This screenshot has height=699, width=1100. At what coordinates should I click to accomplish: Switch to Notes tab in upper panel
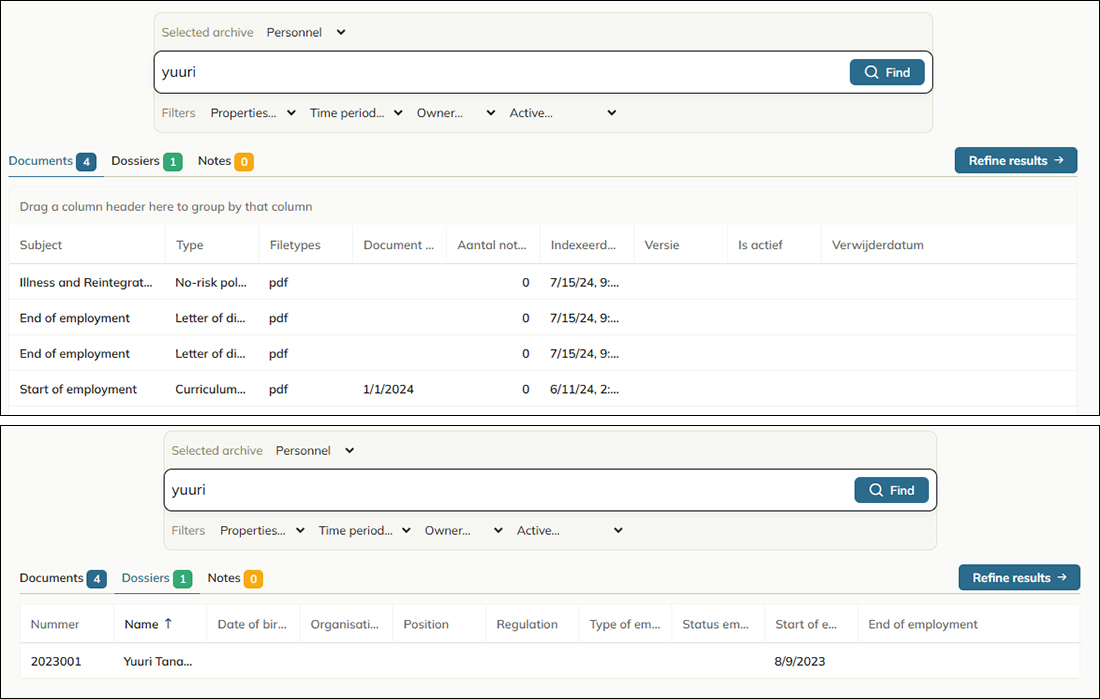point(225,161)
